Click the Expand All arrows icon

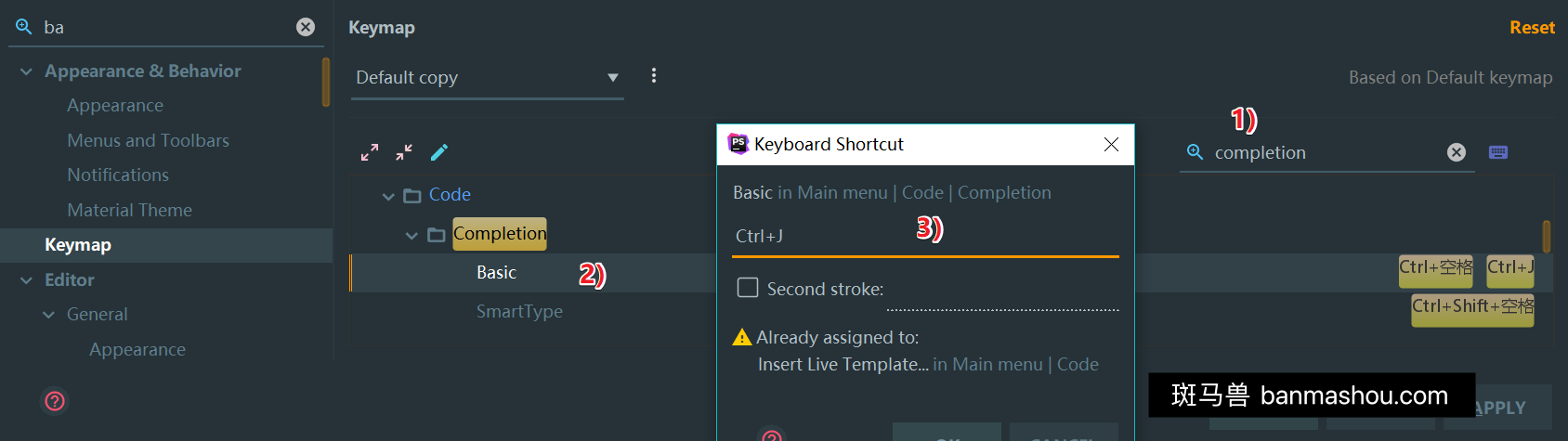[370, 152]
